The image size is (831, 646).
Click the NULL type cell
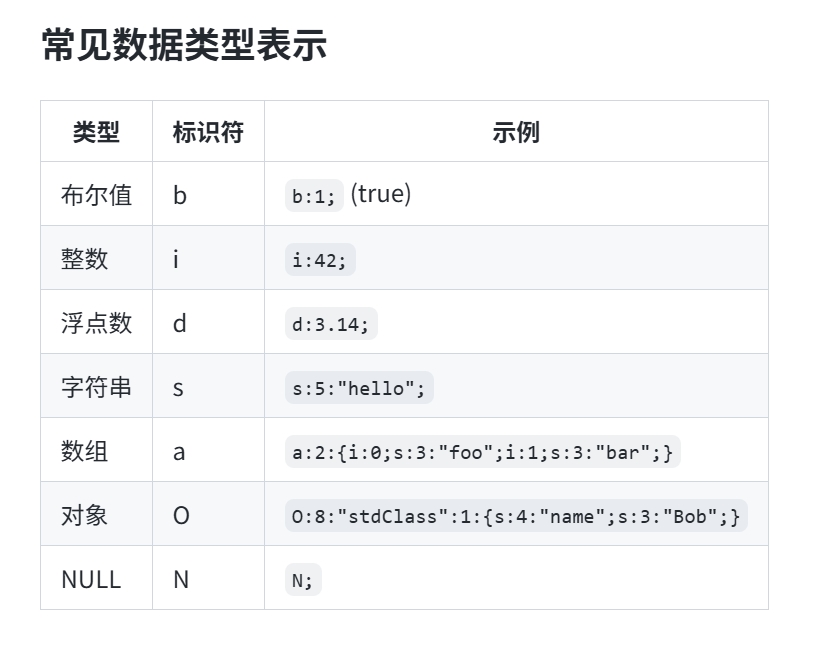[x=91, y=579]
